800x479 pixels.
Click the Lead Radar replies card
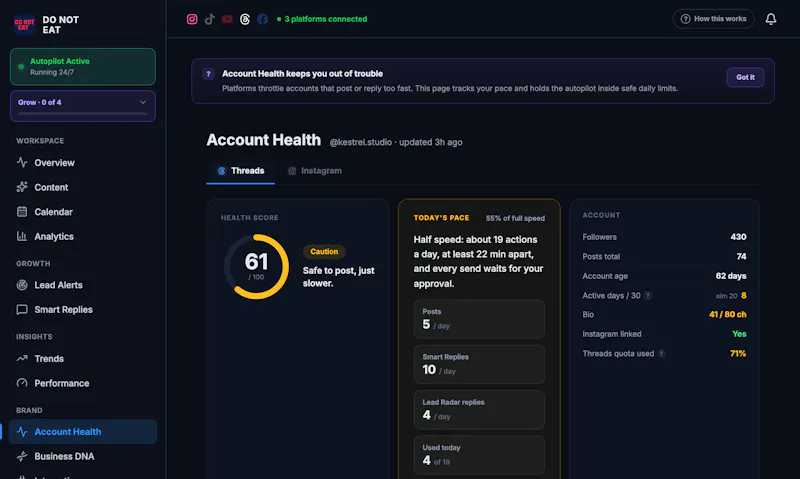479,410
